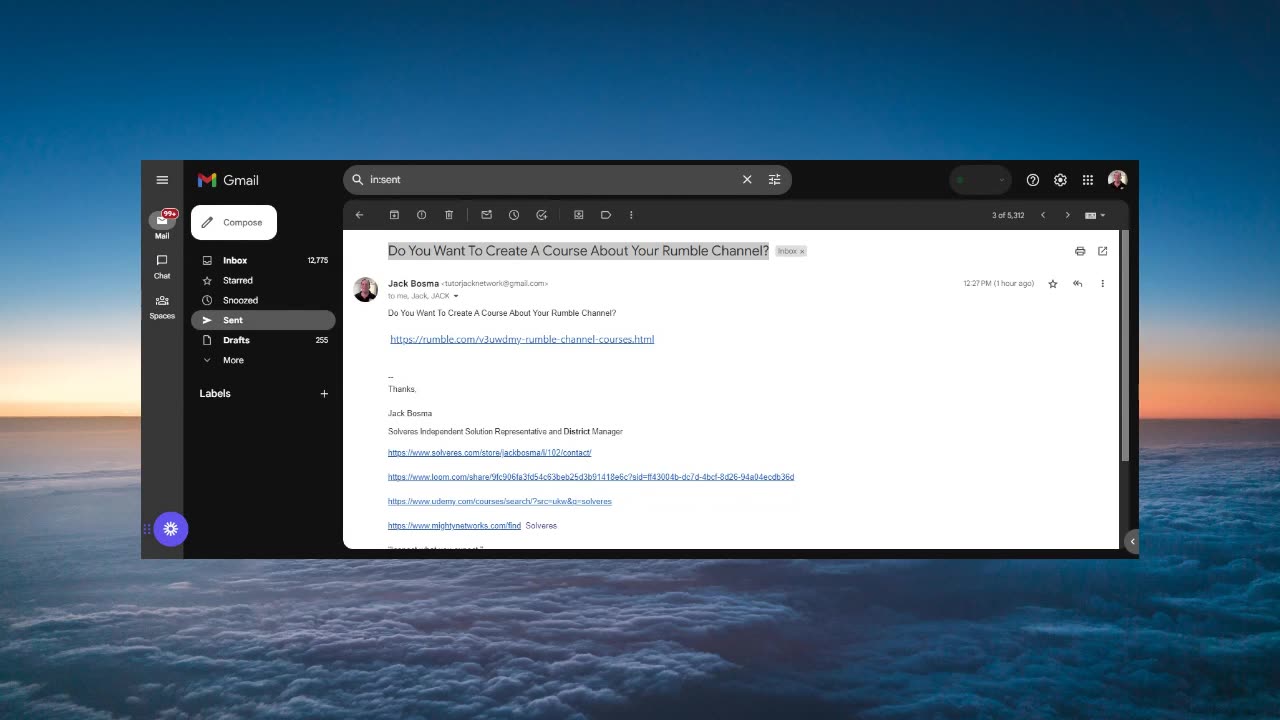
Task: Click the search magnifier icon
Action: 358,180
